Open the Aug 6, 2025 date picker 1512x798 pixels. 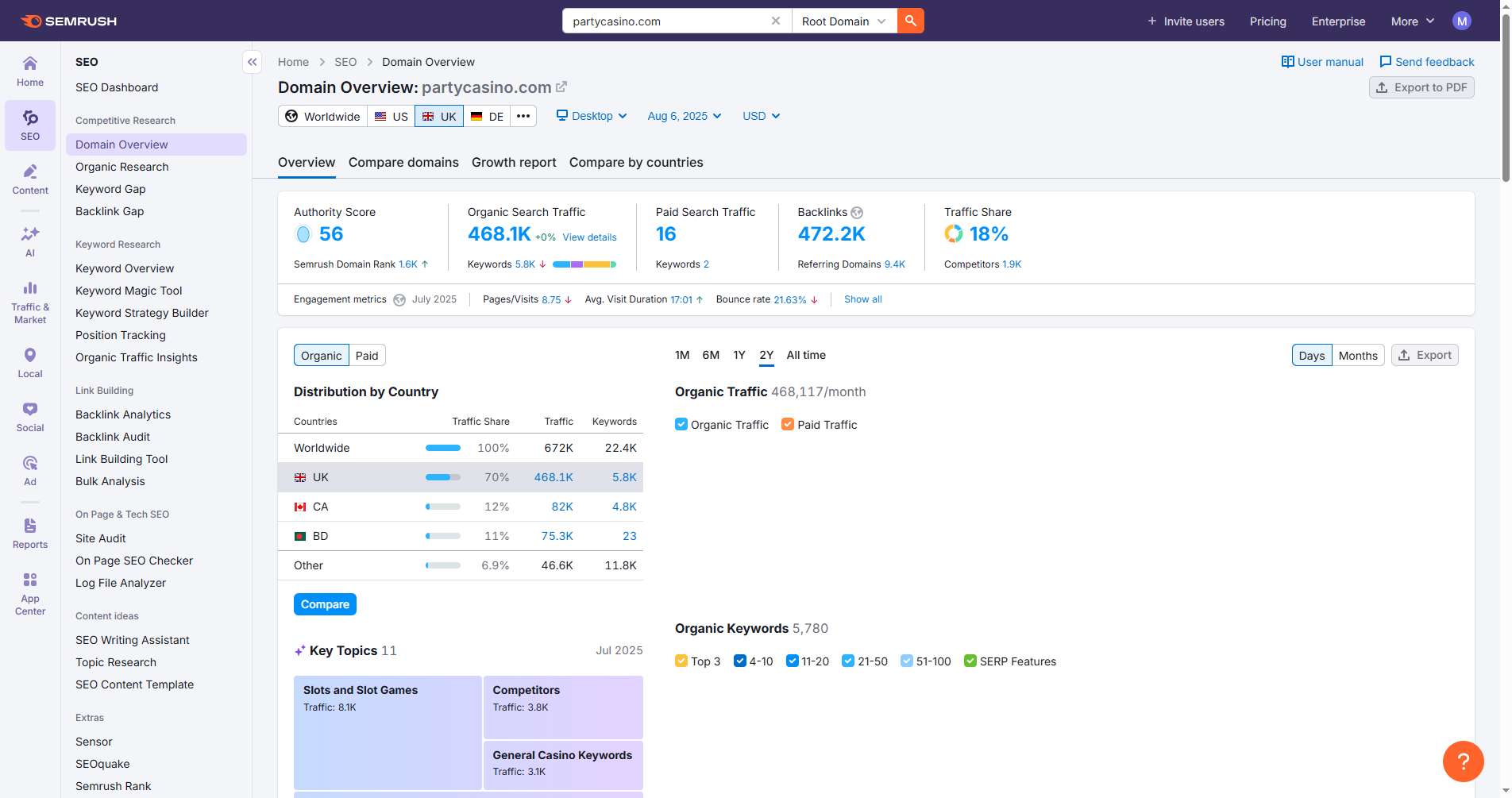coord(684,116)
